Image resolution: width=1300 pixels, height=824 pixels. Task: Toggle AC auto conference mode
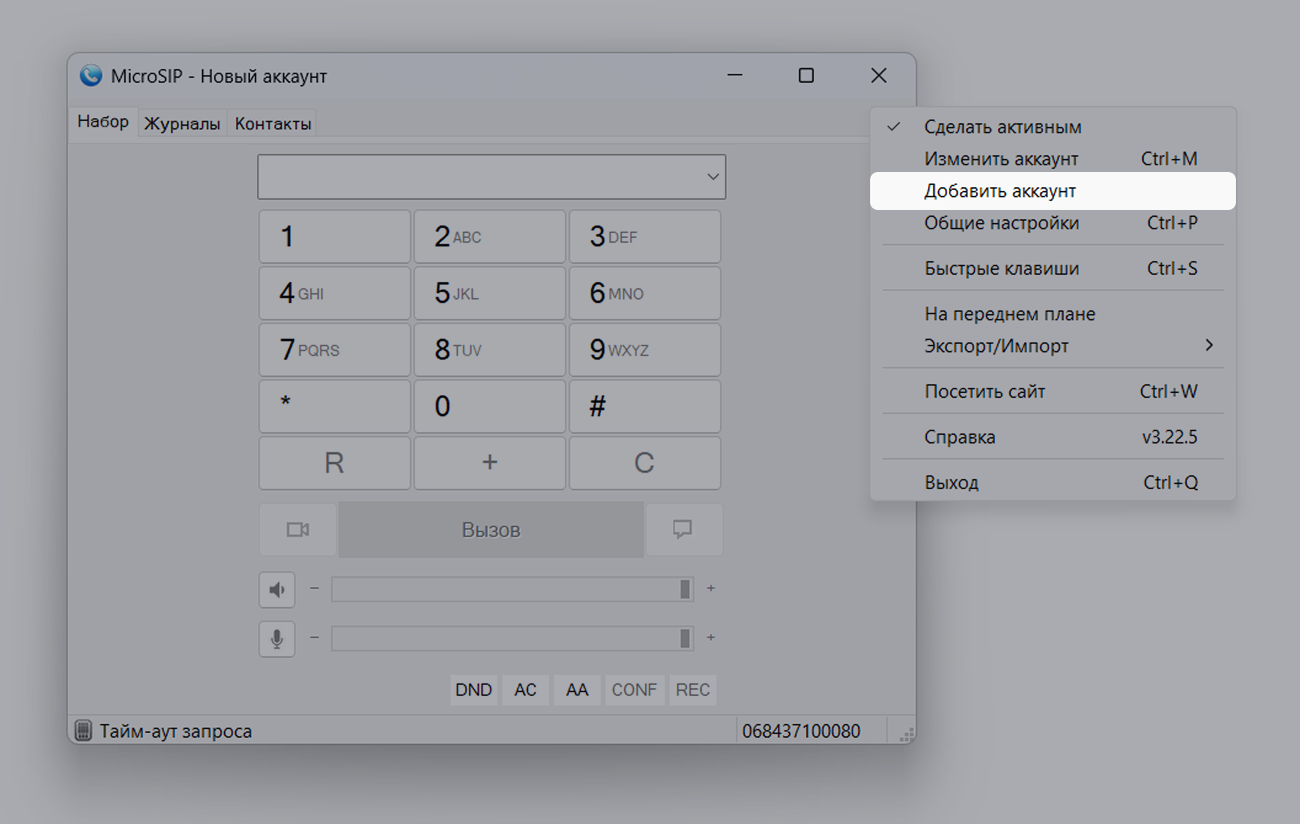point(525,690)
